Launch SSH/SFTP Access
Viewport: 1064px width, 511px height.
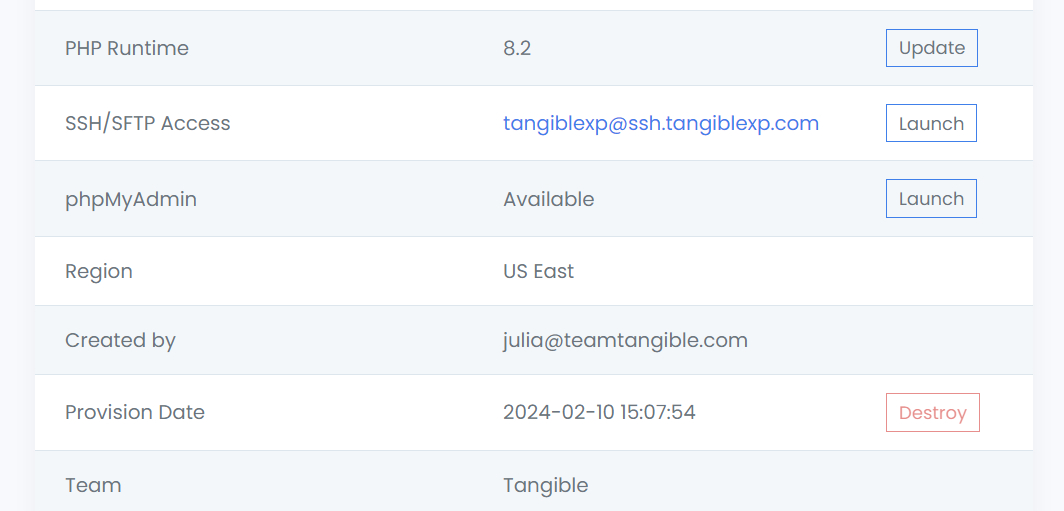931,124
